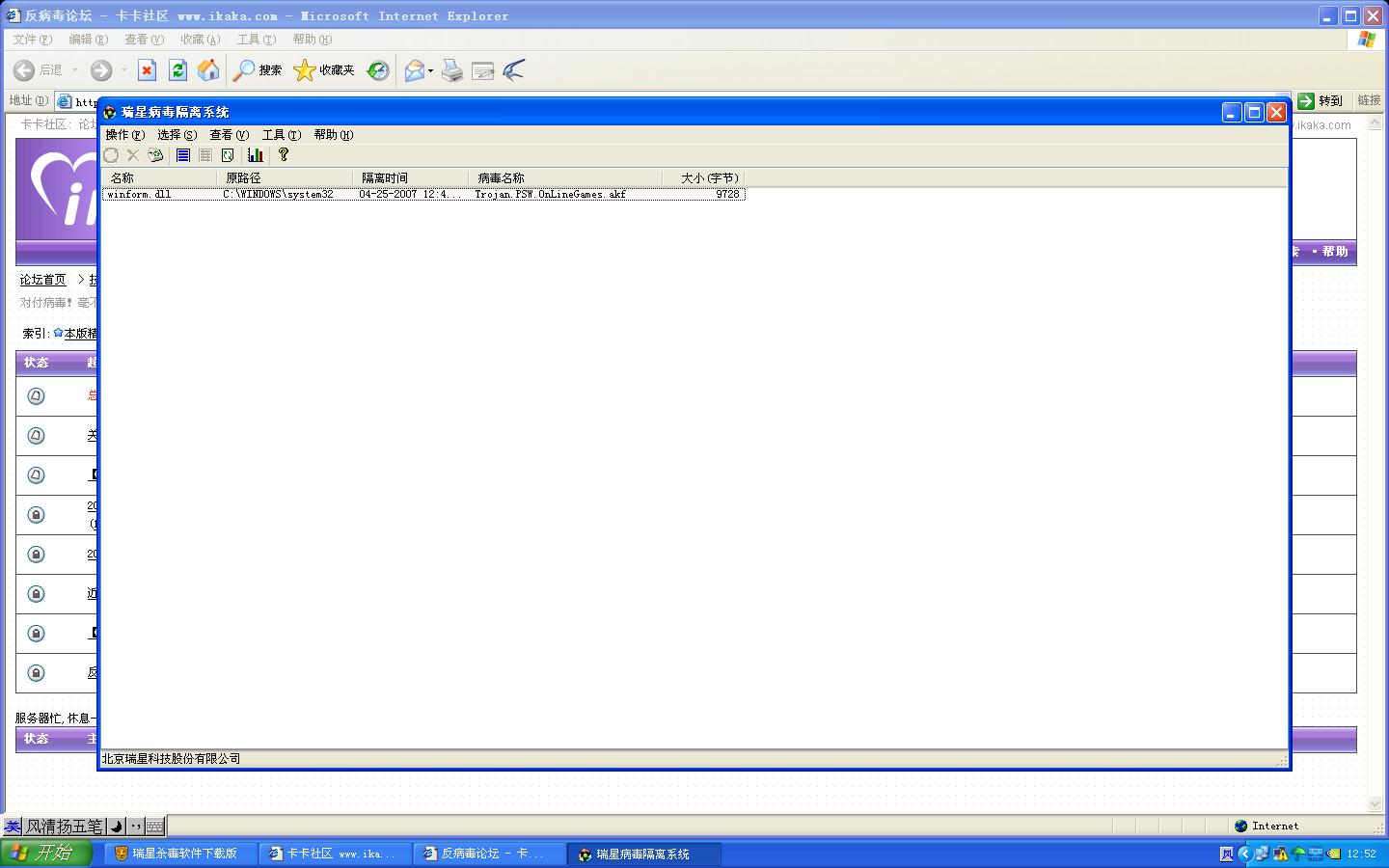Switch to 瑞星杀毒软件下载版 taskbar button
The height and width of the screenshot is (868, 1389).
179,854
